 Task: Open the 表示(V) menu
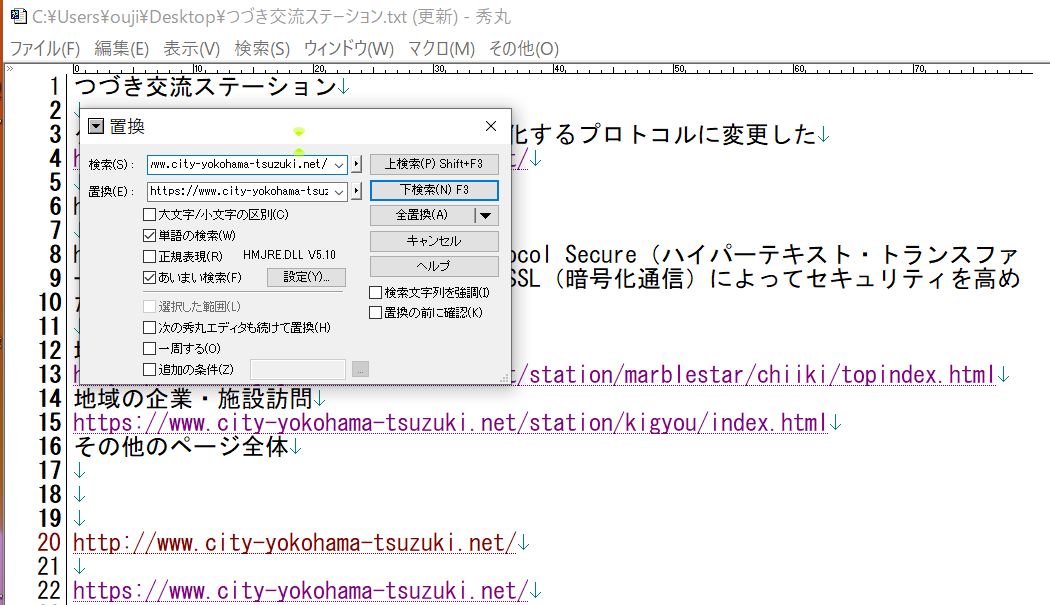[x=192, y=48]
